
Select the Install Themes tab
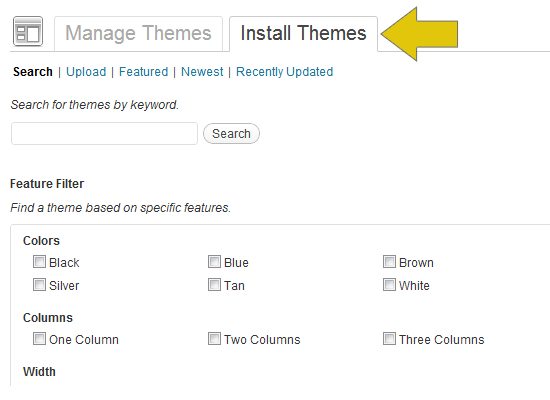[303, 34]
